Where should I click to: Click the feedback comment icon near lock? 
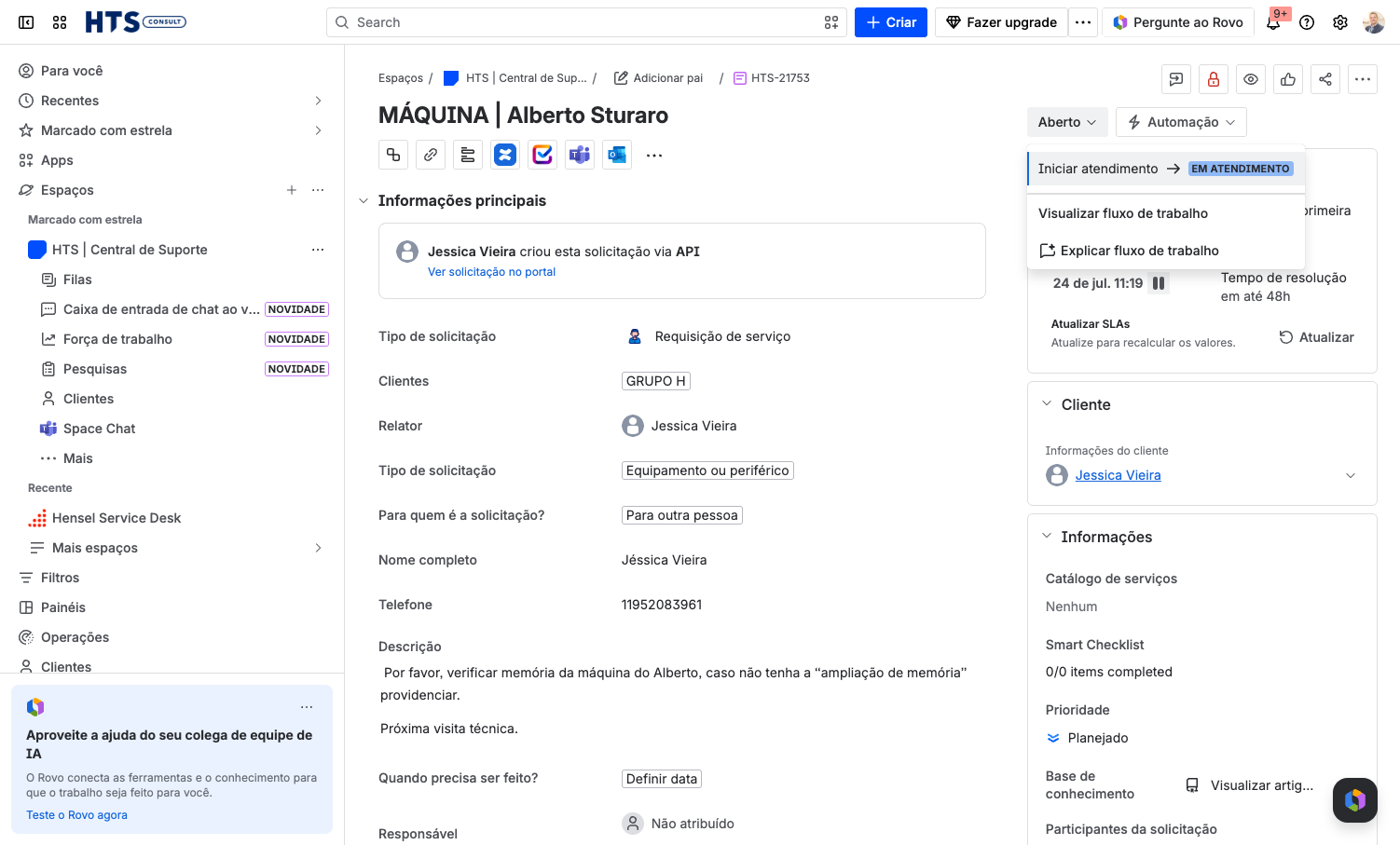click(x=1176, y=79)
